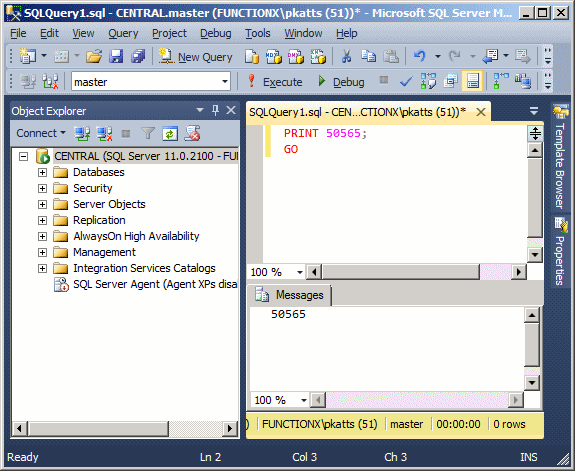The height and width of the screenshot is (471, 575).
Task: Toggle the editor split pane handle
Action: tap(535, 133)
